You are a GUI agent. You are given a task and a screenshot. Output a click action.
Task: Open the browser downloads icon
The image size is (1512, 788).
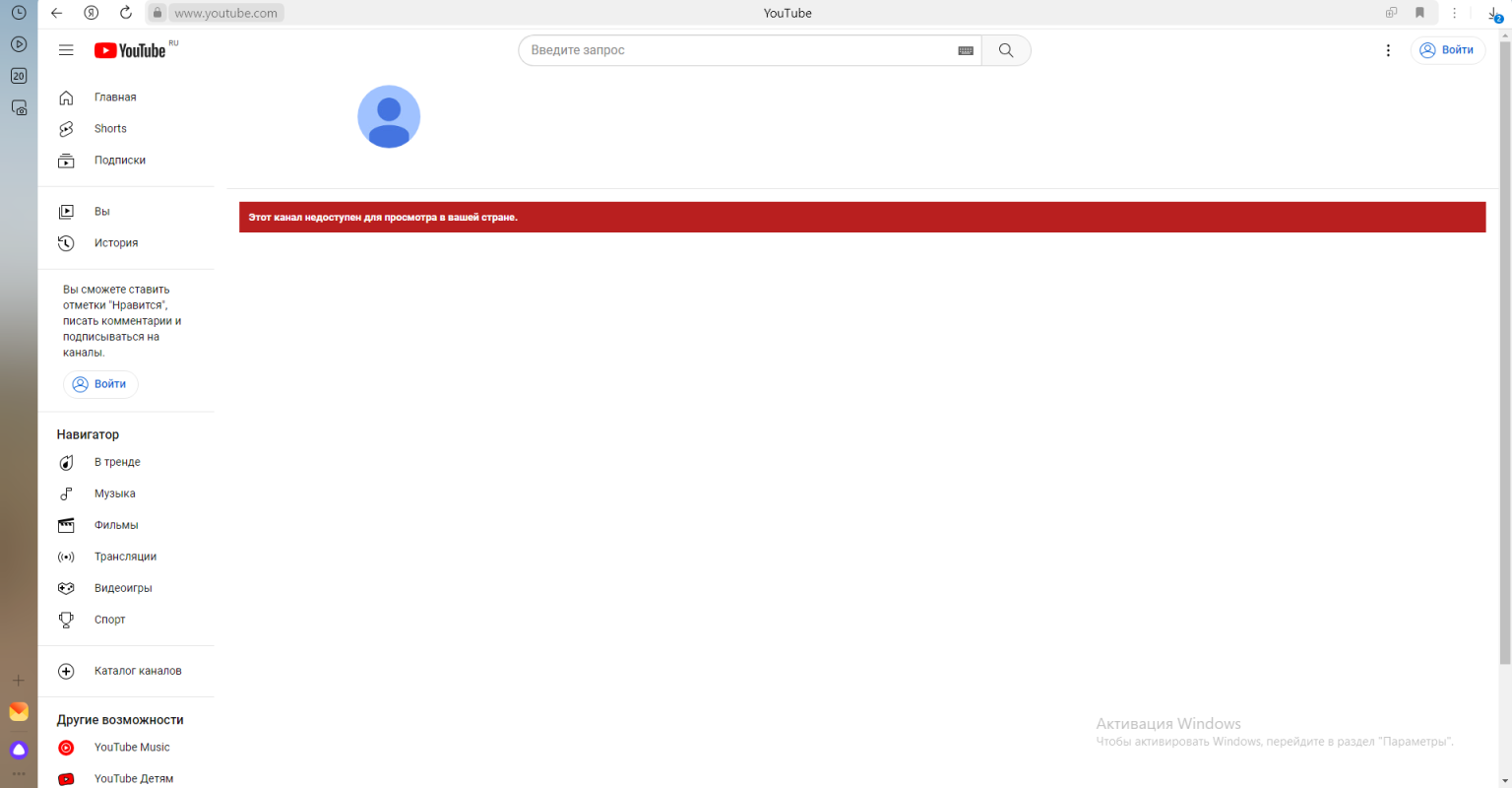point(1494,13)
